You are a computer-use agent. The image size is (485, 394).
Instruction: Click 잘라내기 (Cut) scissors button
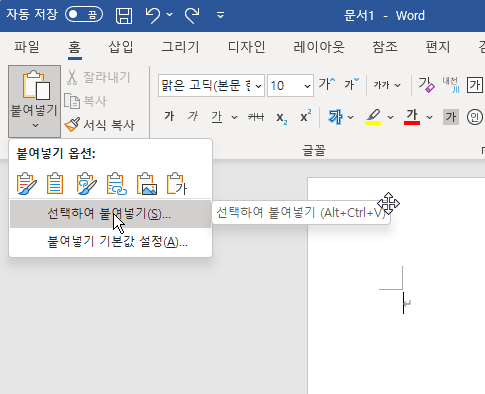tap(98, 77)
